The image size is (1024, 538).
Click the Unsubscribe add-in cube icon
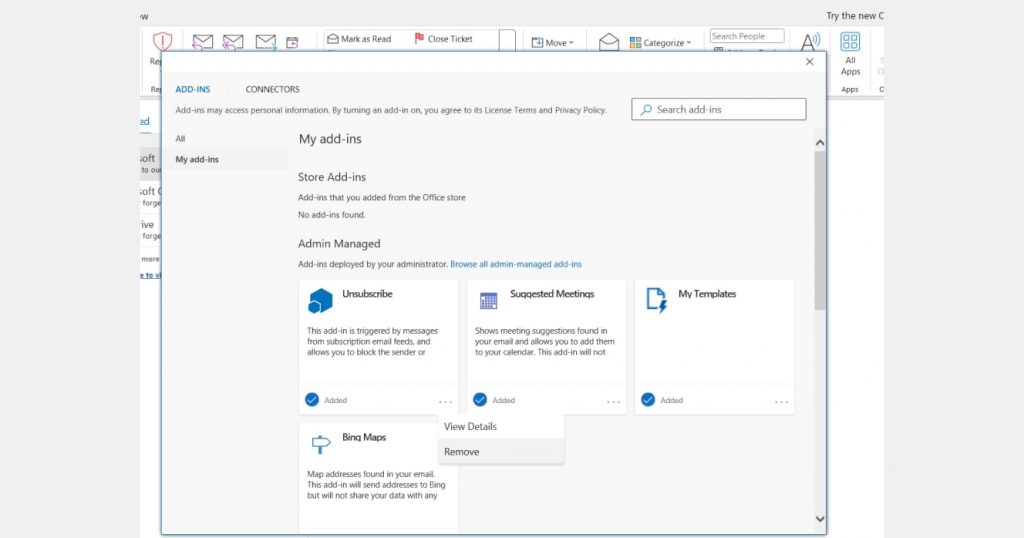(320, 300)
